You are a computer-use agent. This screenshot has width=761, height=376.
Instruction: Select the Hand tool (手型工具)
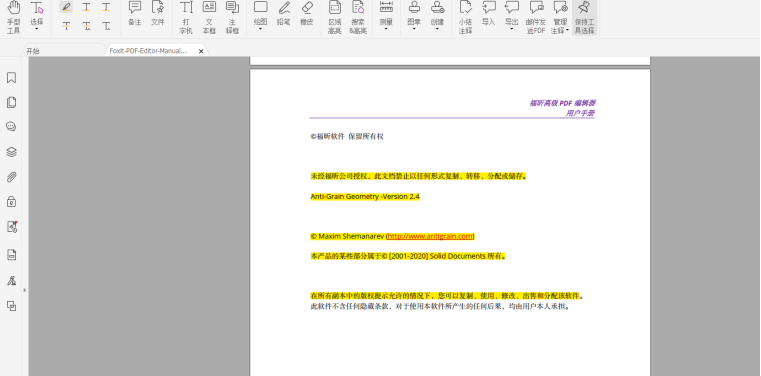14,16
